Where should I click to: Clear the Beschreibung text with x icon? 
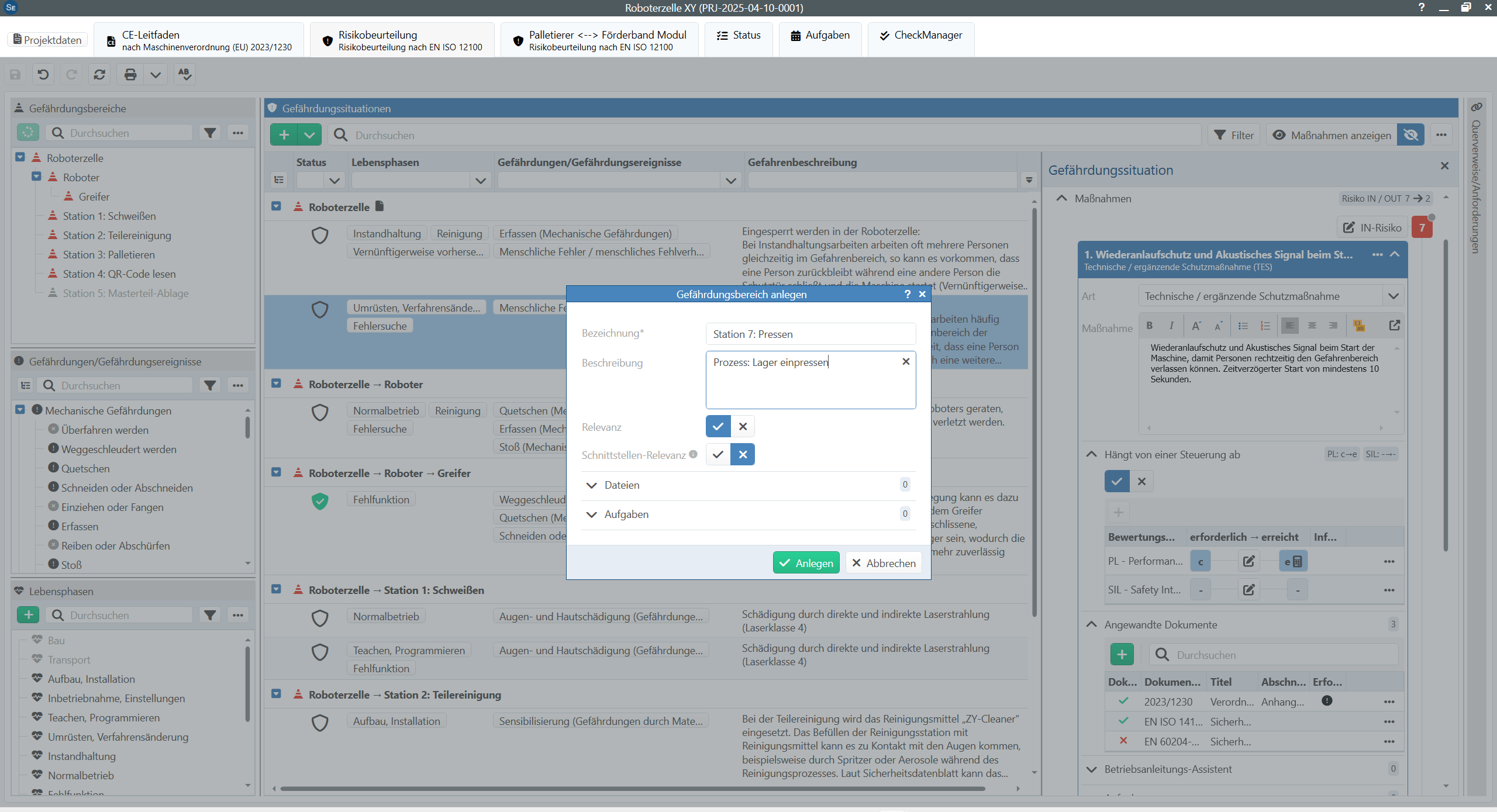(x=906, y=362)
